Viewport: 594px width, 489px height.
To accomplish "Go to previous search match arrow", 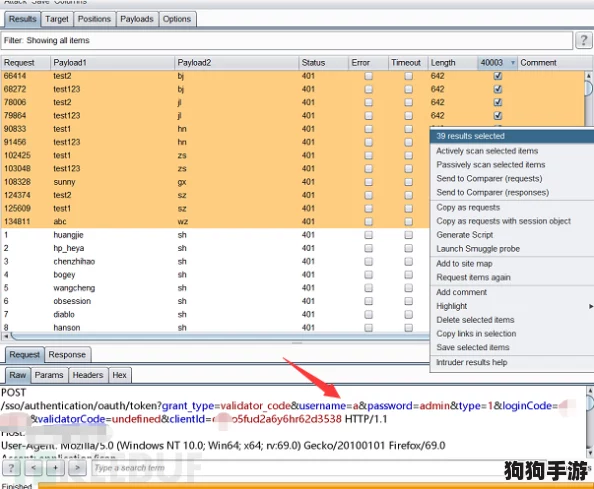I will [x=33, y=468].
